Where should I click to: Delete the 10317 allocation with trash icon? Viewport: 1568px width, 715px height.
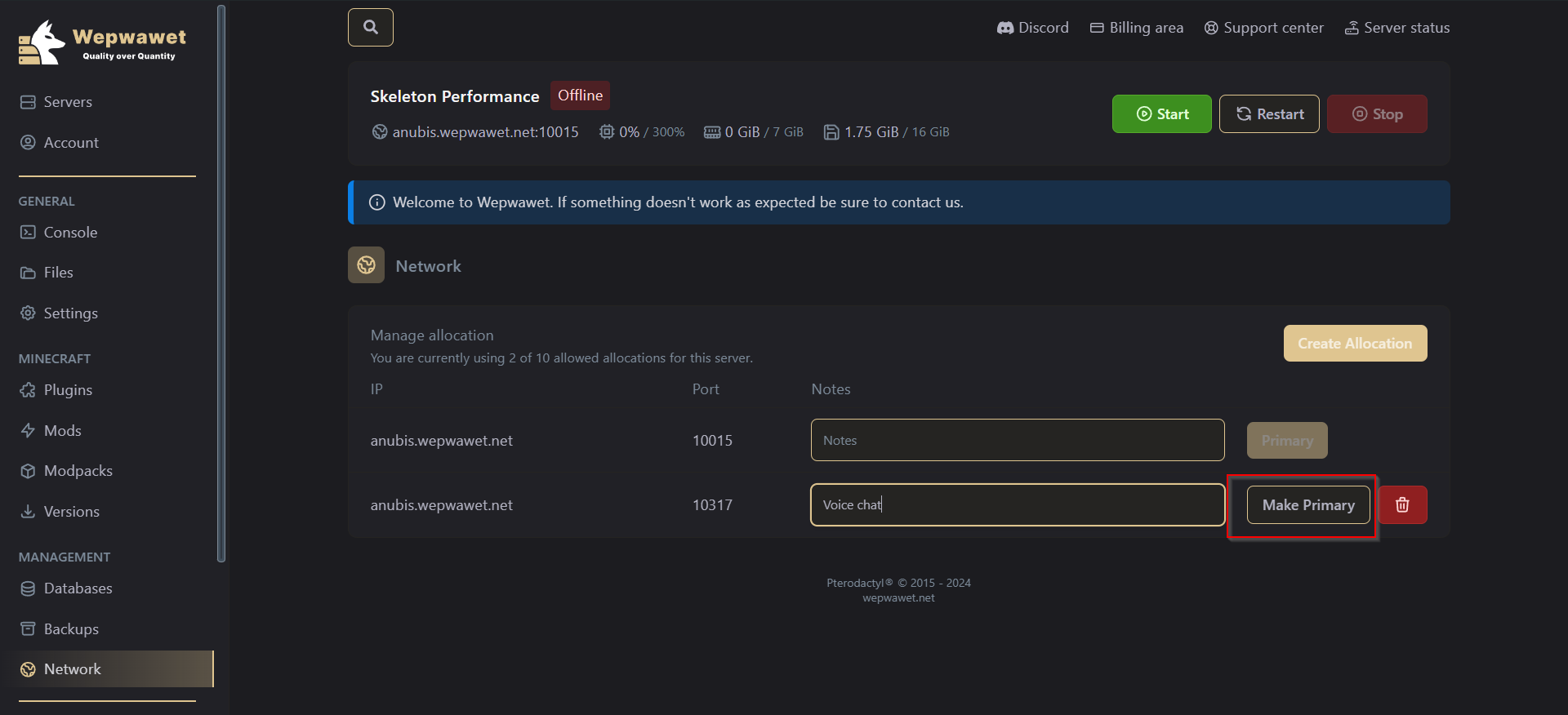[x=1402, y=504]
